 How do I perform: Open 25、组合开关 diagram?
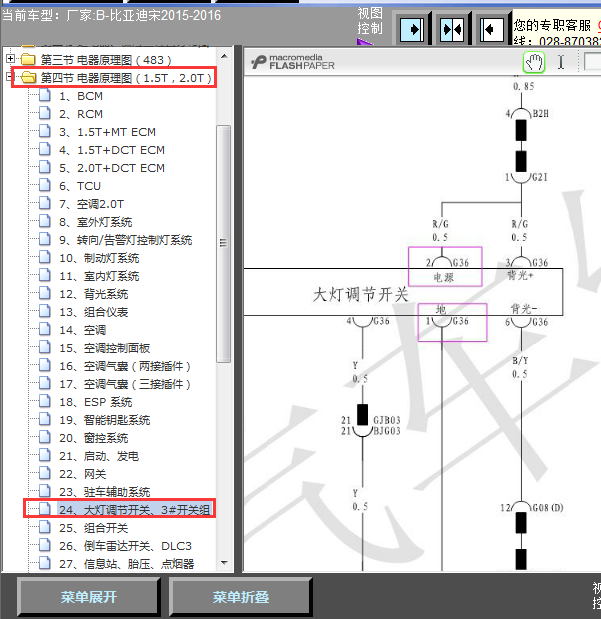94,528
